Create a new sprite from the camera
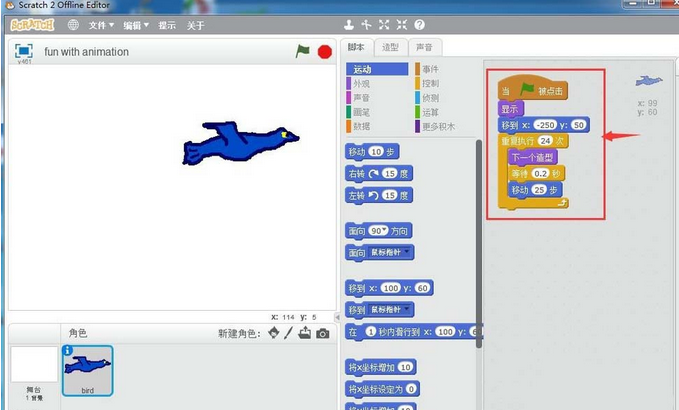679x410 pixels. [322, 333]
